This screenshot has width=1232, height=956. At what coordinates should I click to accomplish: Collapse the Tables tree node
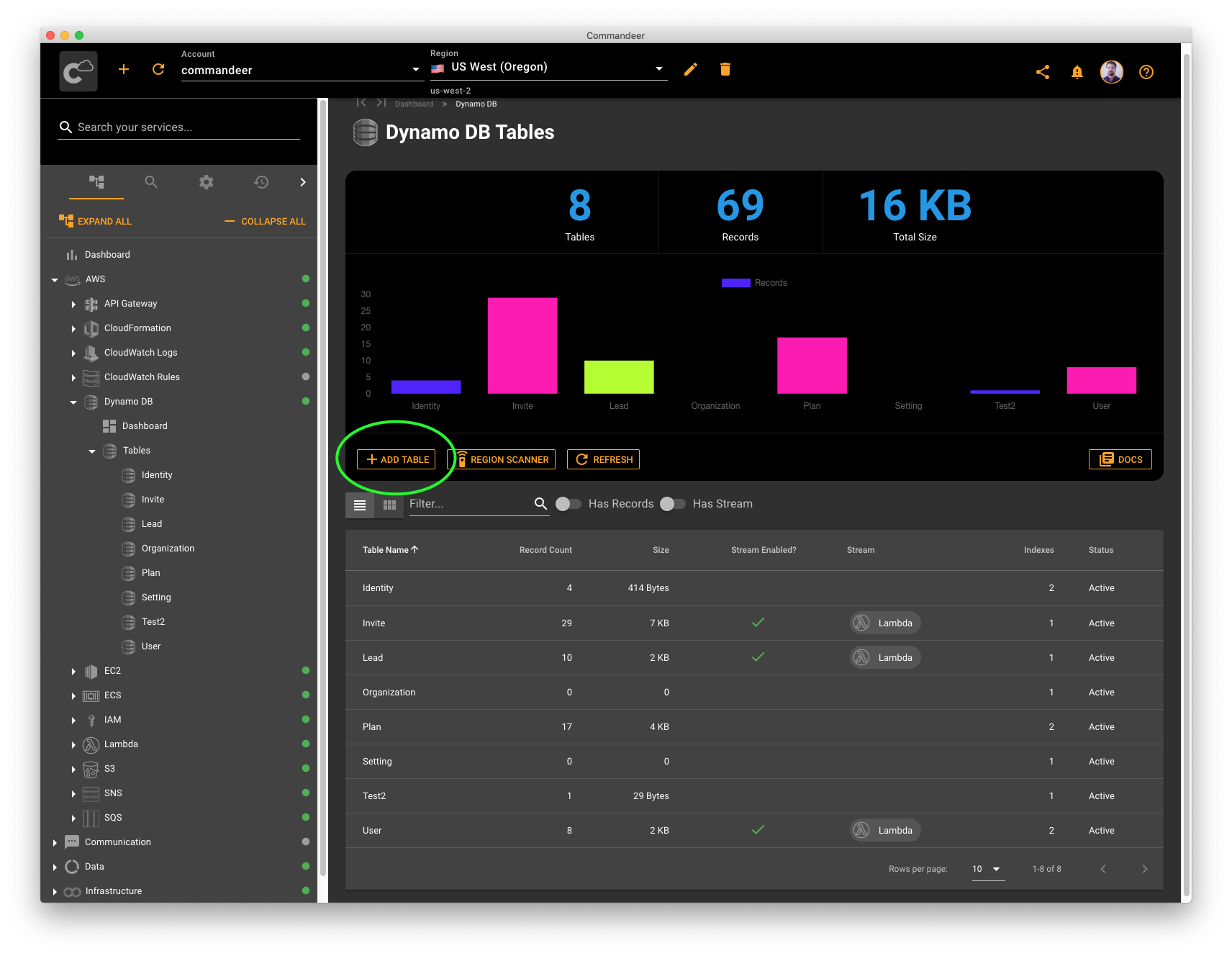(x=92, y=451)
